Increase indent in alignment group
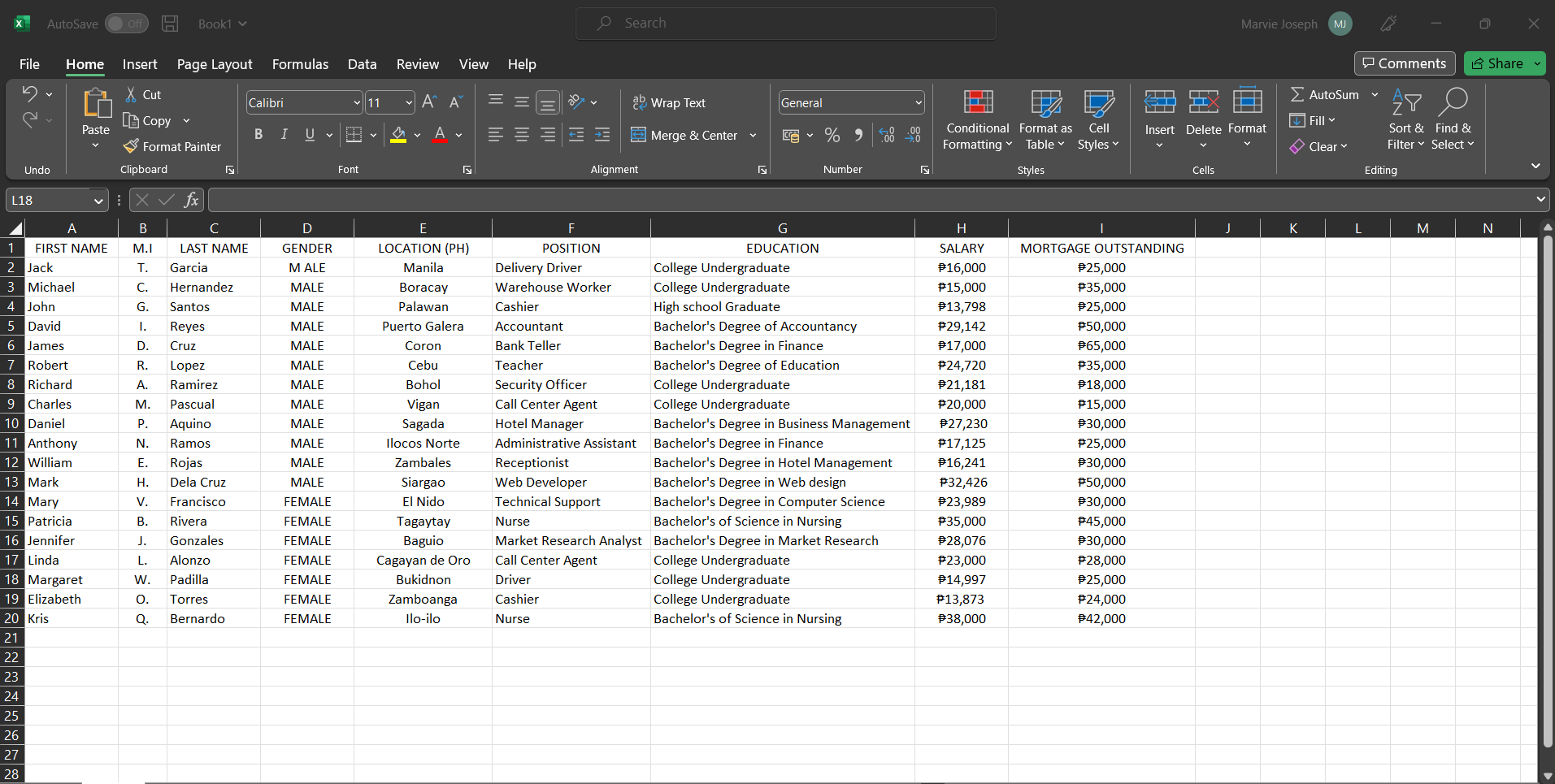 point(602,135)
